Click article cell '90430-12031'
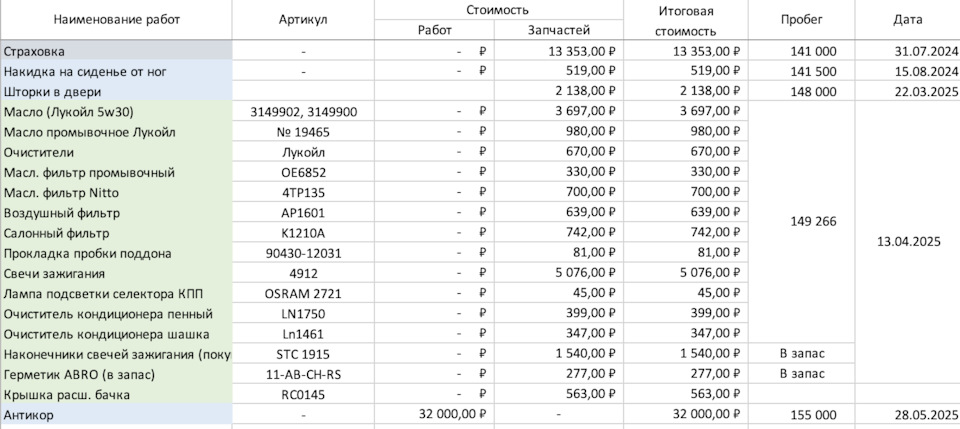Screen dimensions: 960x429 (x=303, y=253)
